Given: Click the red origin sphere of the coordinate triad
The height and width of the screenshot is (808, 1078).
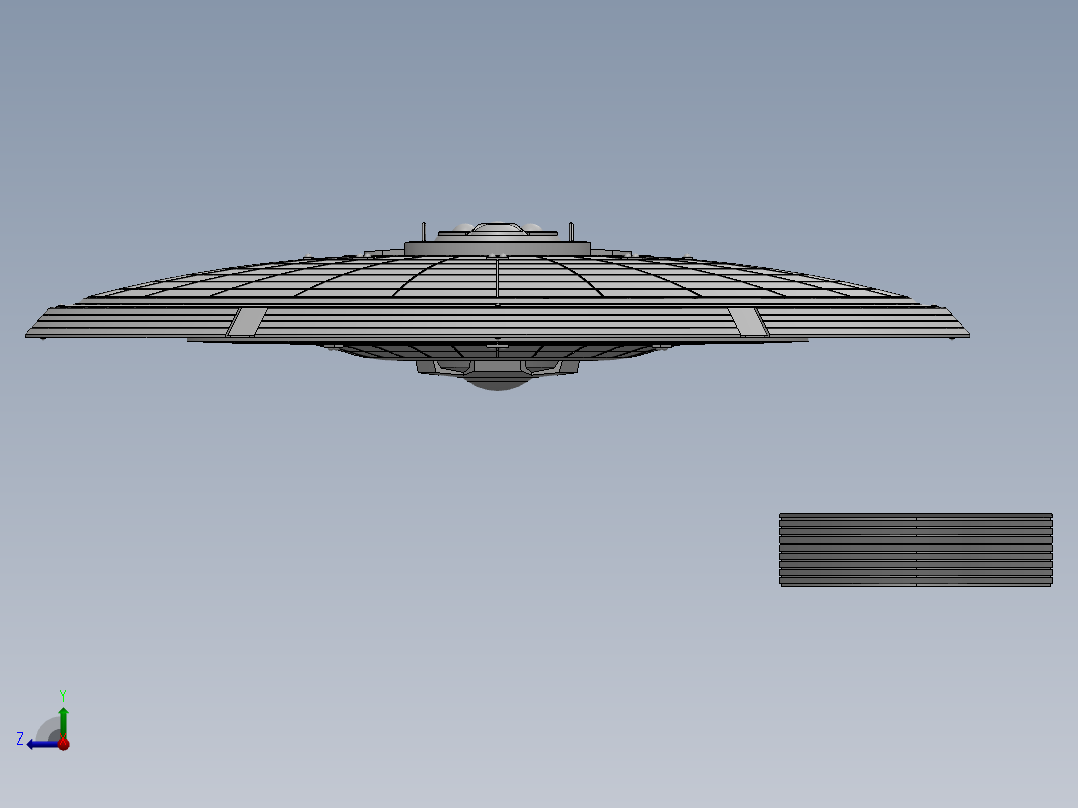Looking at the screenshot, I should [64, 744].
